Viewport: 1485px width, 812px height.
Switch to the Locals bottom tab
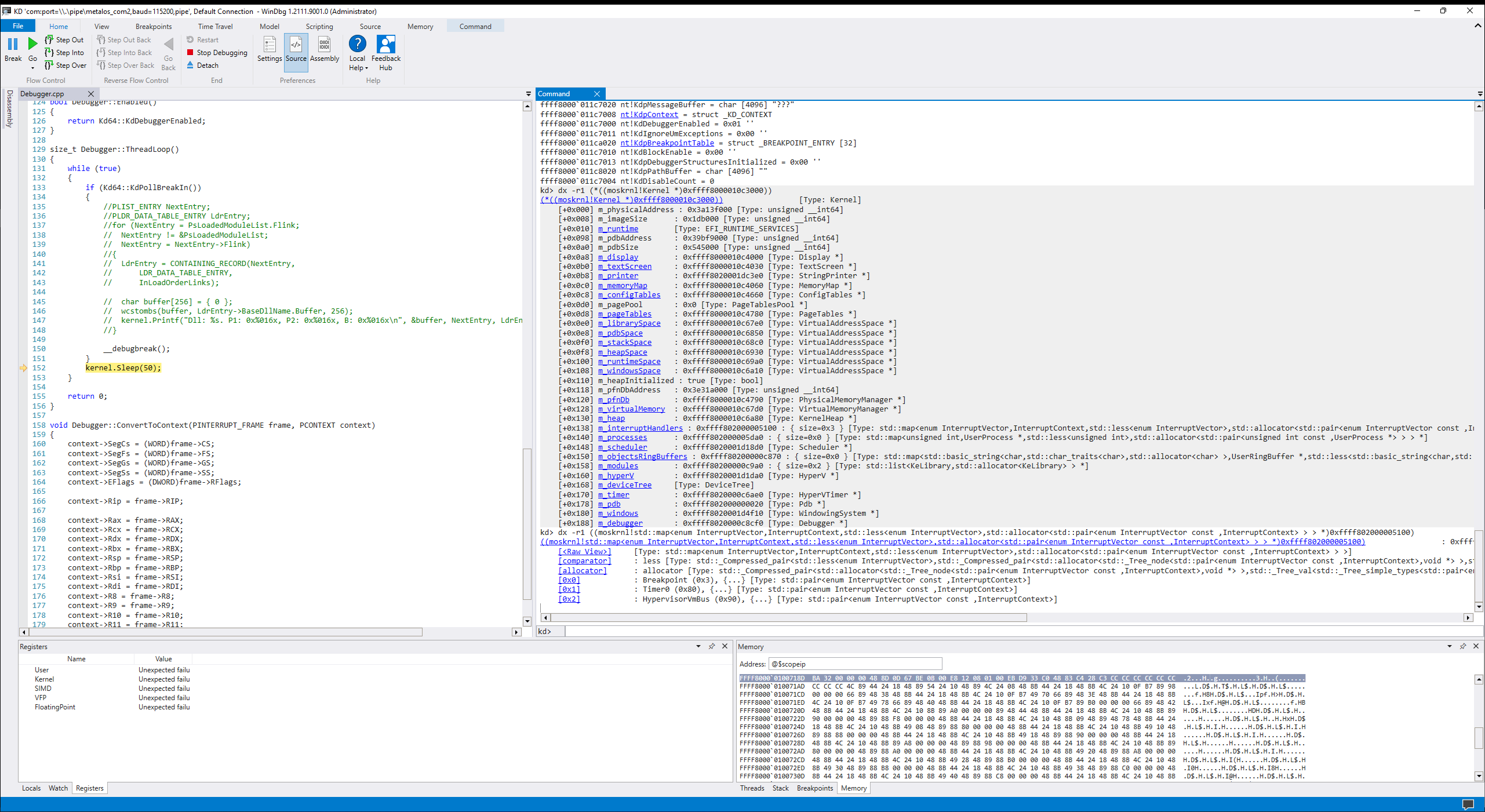(31, 788)
